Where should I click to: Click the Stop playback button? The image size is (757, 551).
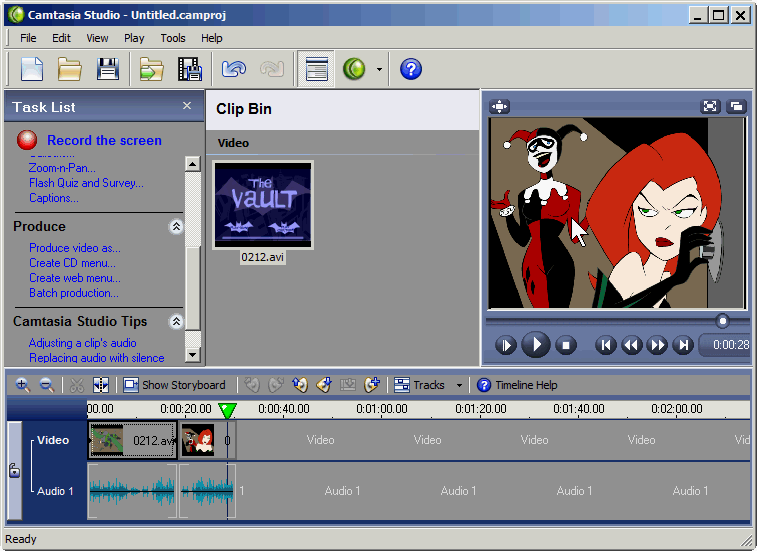click(566, 345)
